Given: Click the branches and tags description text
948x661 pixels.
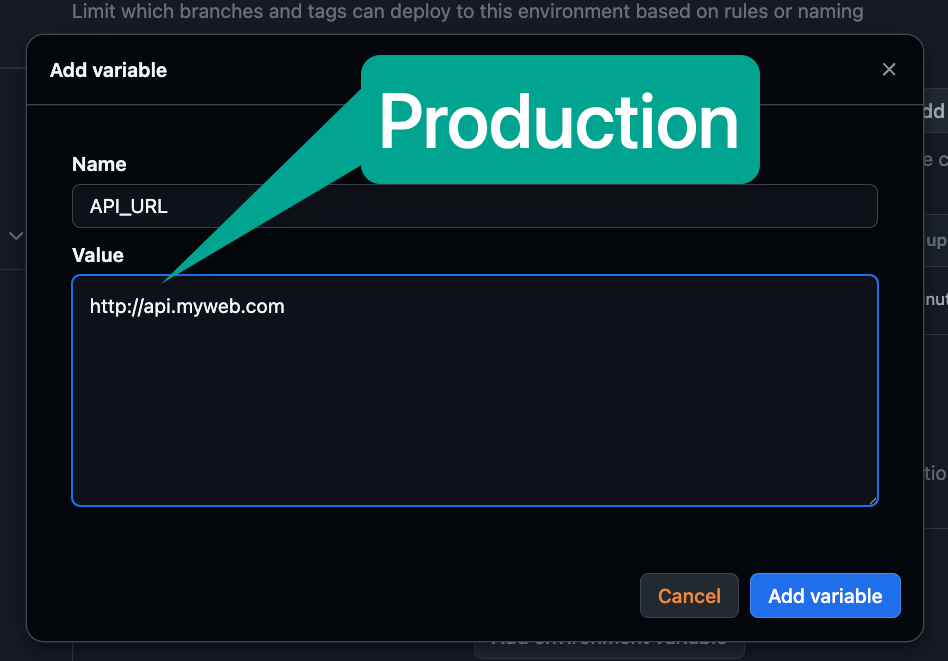Looking at the screenshot, I should 467,13.
